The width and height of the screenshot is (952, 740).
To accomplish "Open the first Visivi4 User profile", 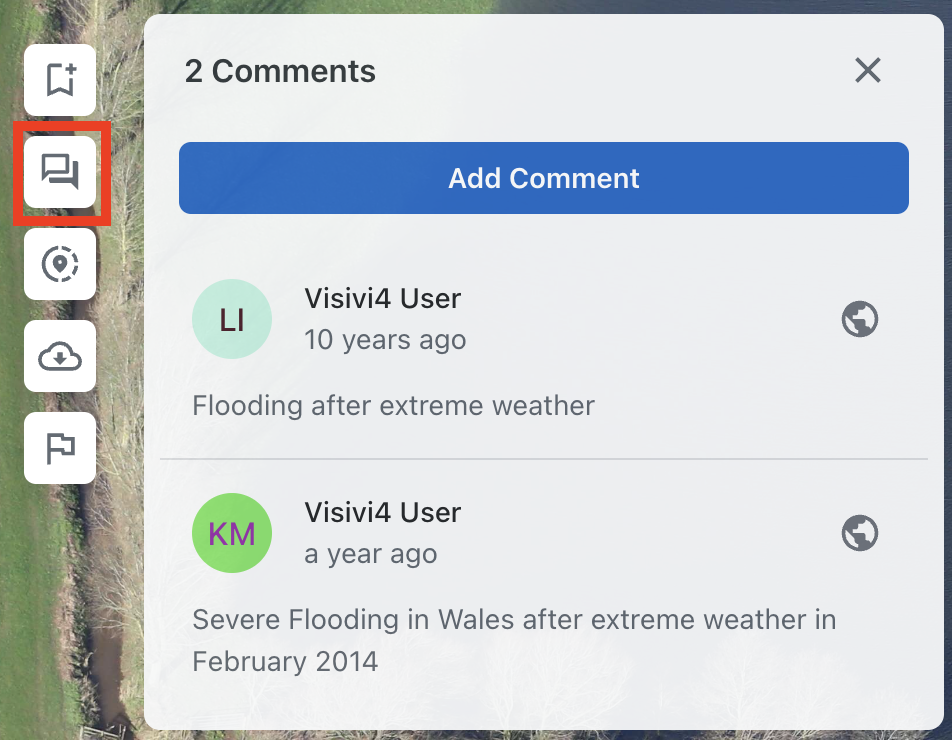I will 383,298.
